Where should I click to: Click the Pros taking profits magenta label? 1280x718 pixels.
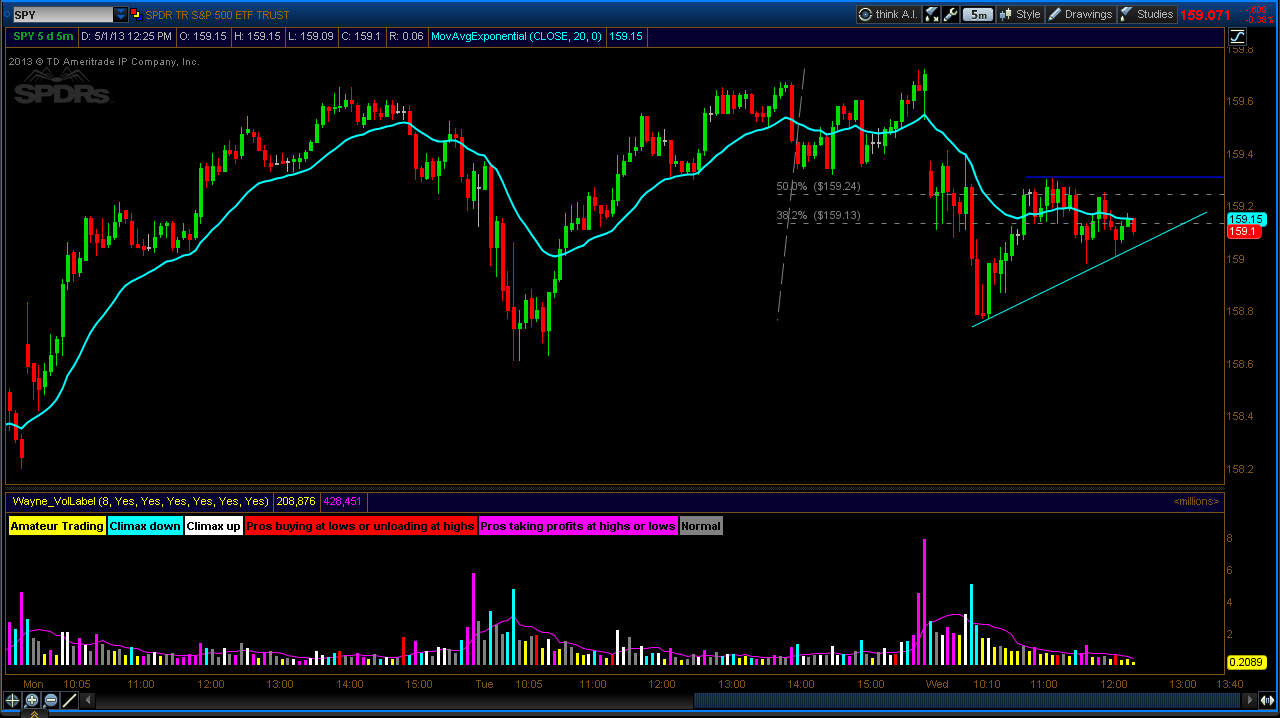(578, 525)
